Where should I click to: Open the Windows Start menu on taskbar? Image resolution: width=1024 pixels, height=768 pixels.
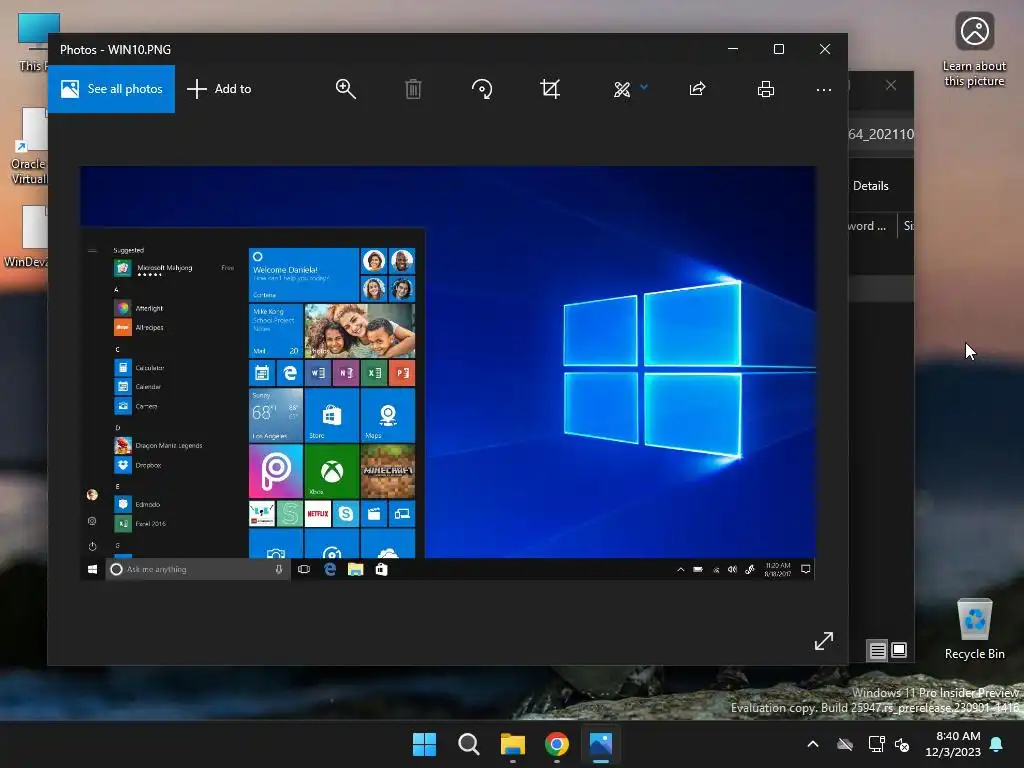pyautogui.click(x=424, y=744)
